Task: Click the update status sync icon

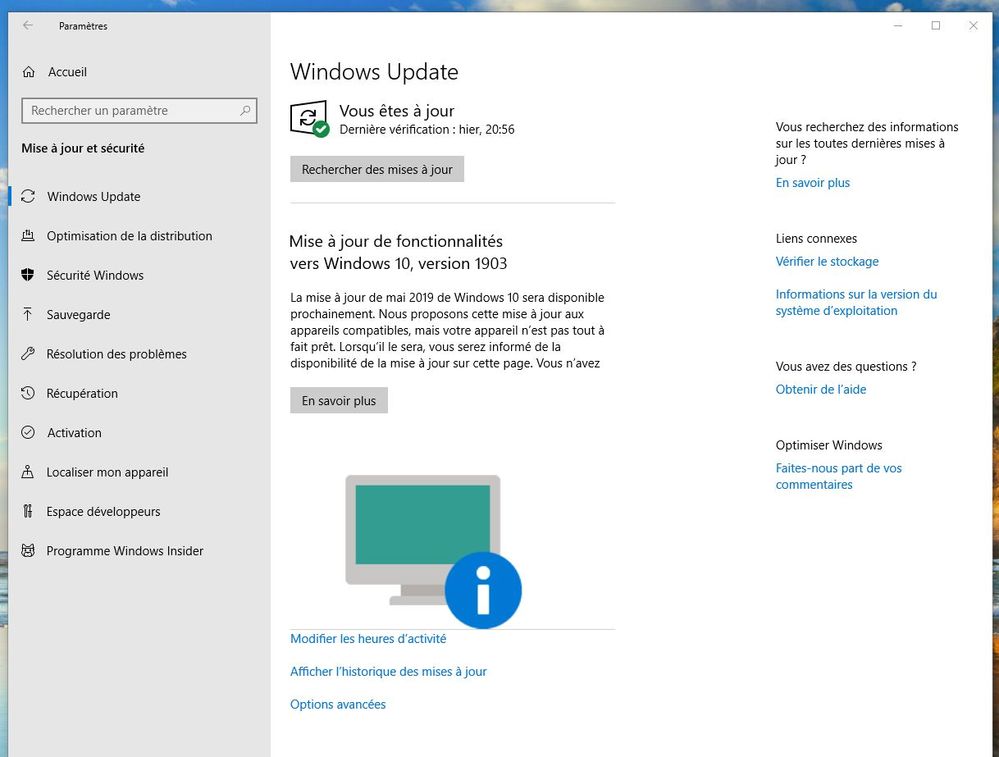Action: point(309,119)
